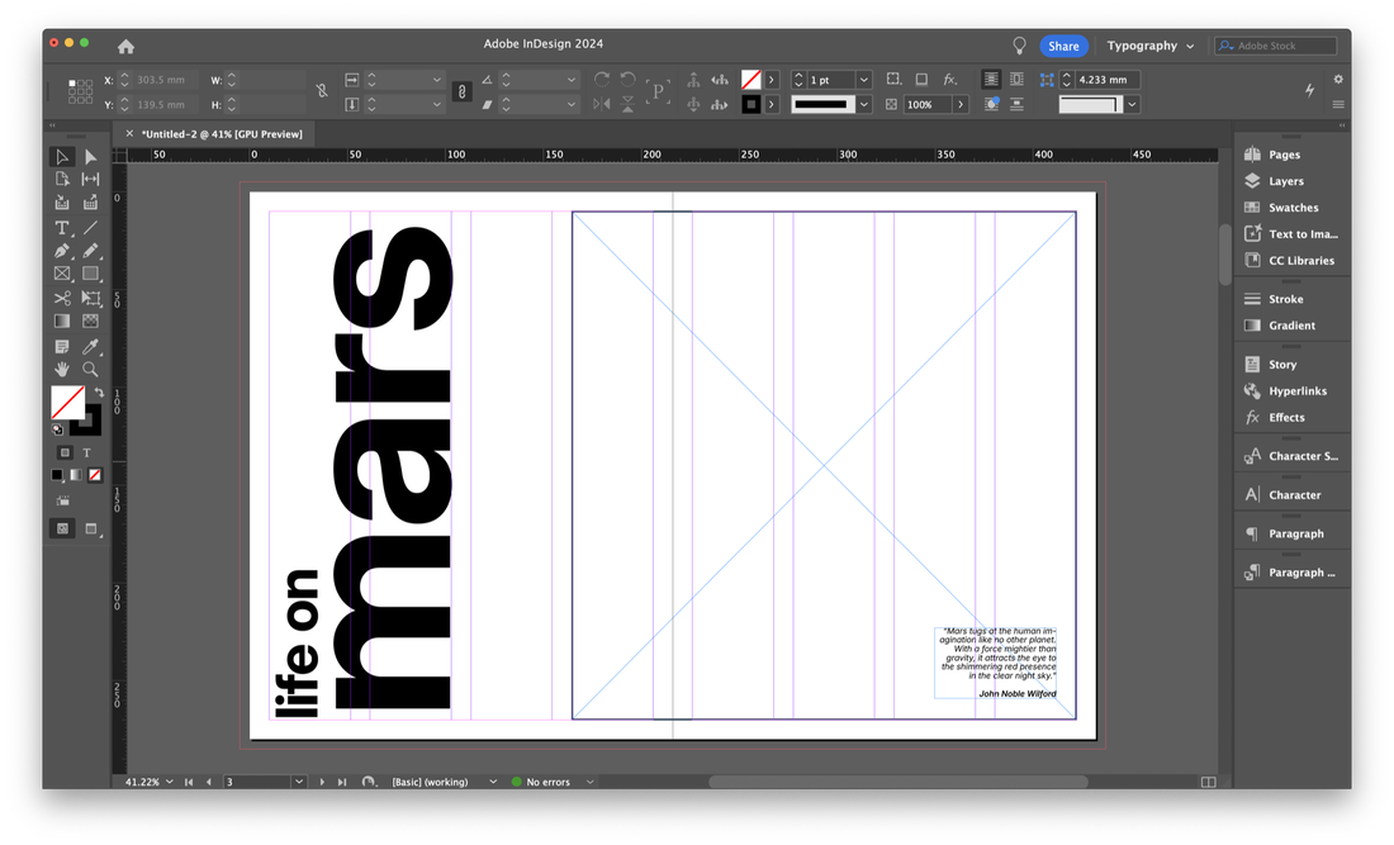Toggle Normal view mode button
The width and height of the screenshot is (1394, 845).
(62, 528)
